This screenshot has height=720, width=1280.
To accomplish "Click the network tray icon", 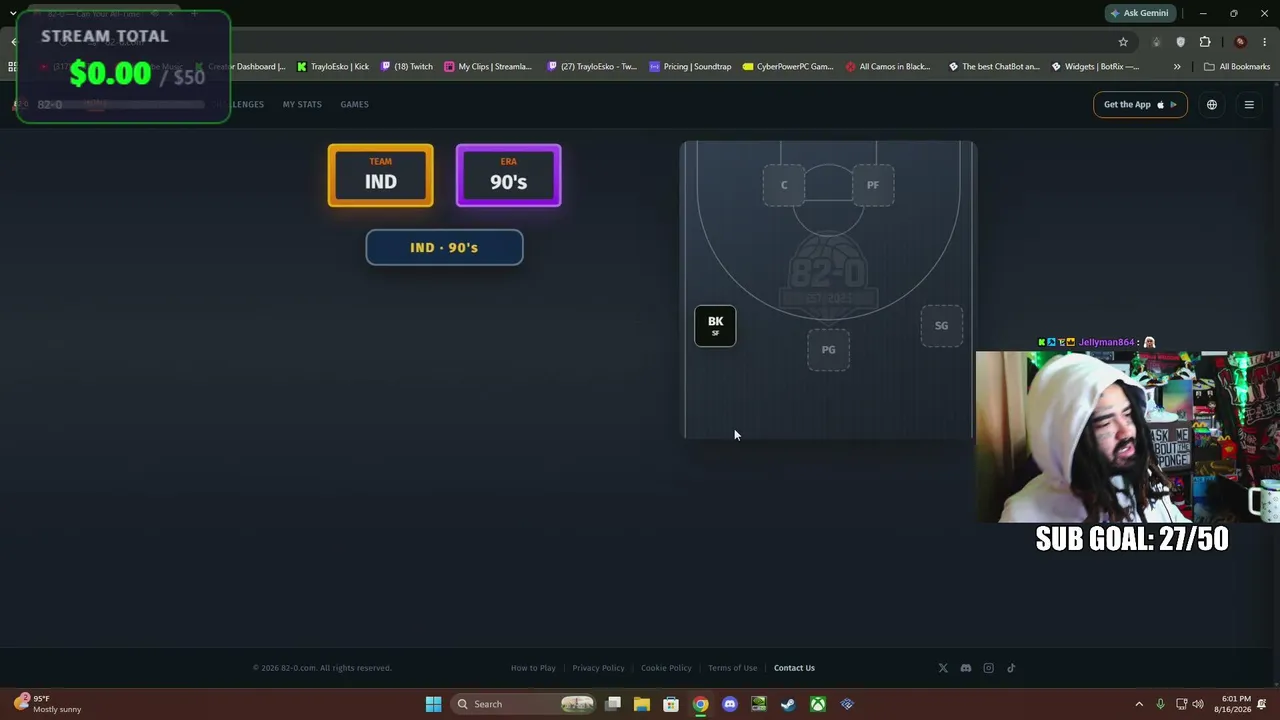I will 1181,704.
